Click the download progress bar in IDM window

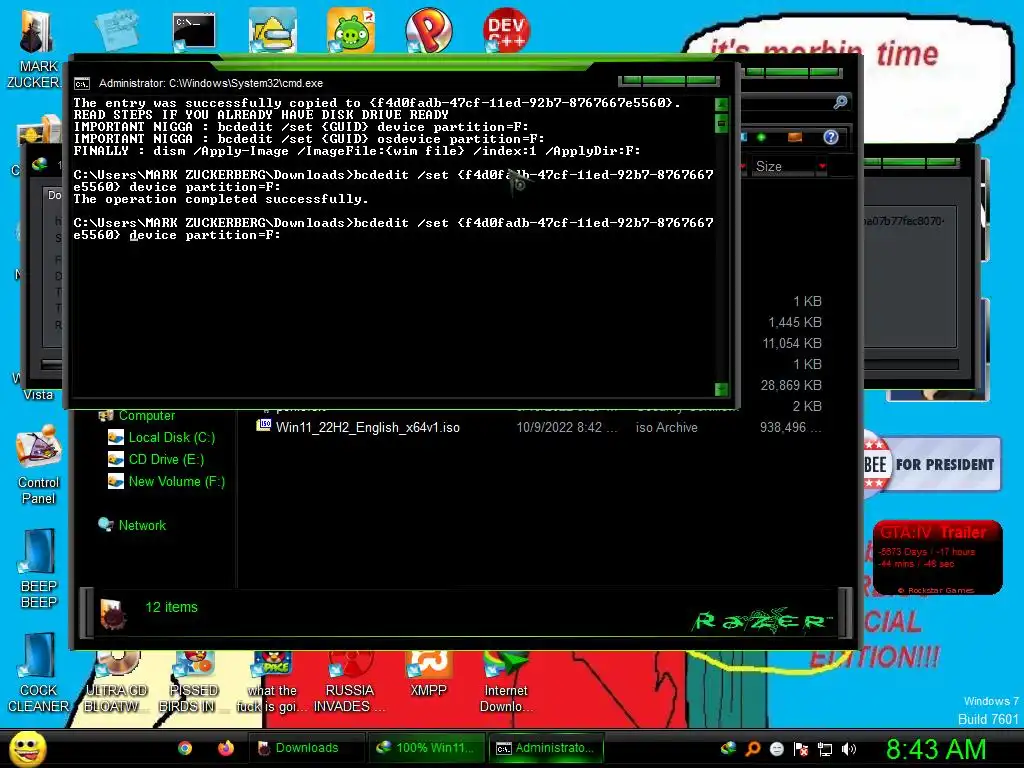click(x=912, y=364)
